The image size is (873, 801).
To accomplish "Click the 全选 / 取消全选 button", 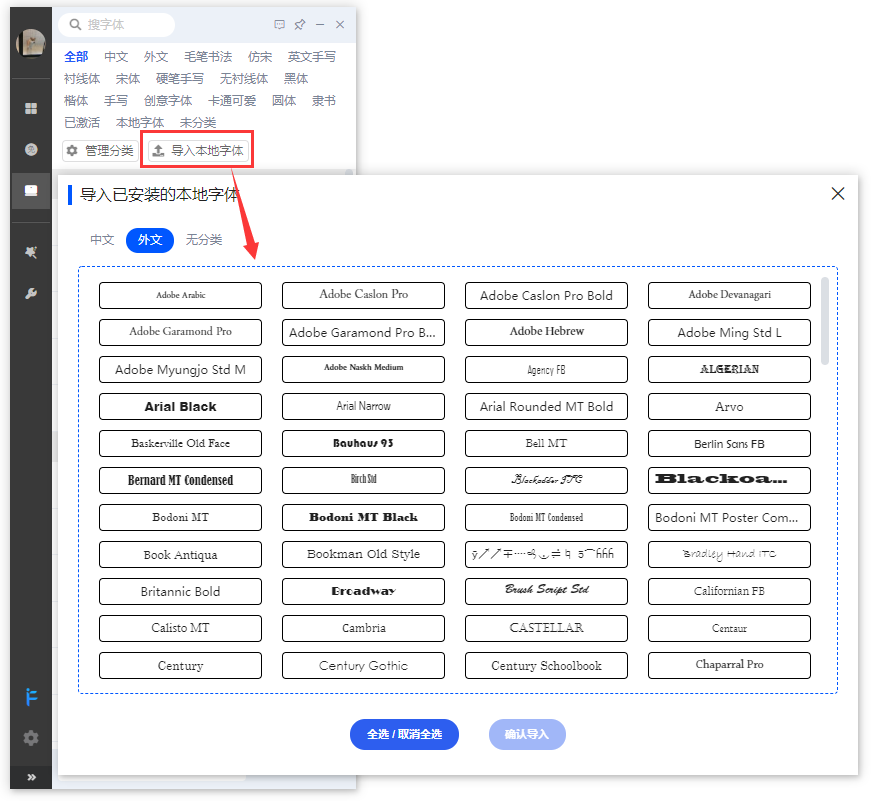I will [404, 734].
